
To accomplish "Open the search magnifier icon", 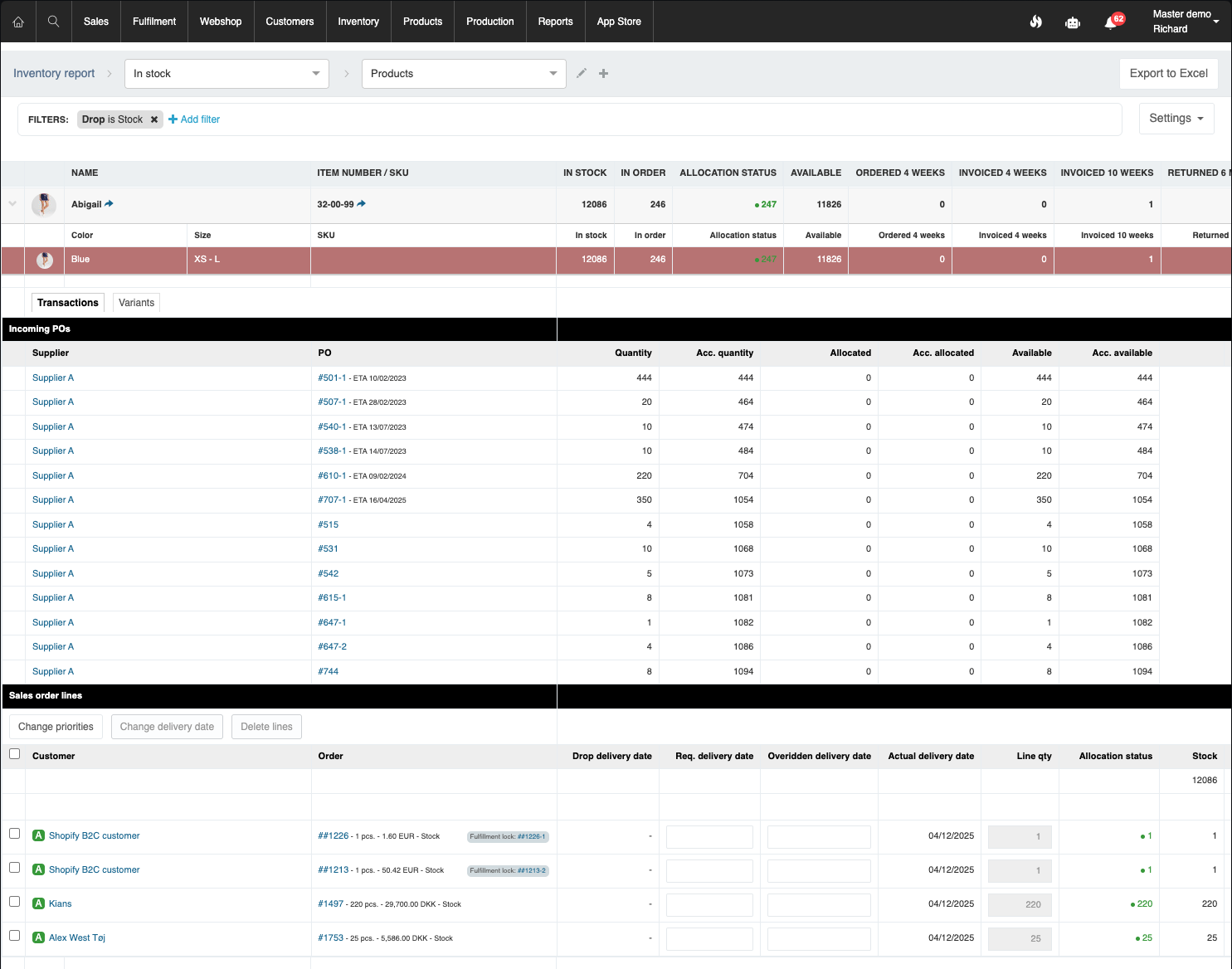I will click(53, 22).
